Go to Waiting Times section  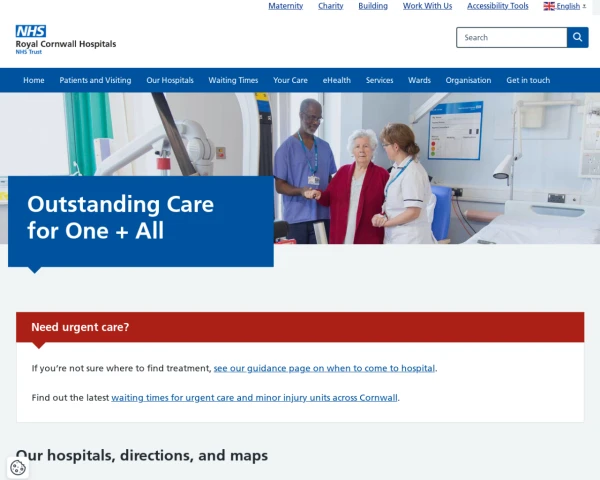[x=233, y=80]
